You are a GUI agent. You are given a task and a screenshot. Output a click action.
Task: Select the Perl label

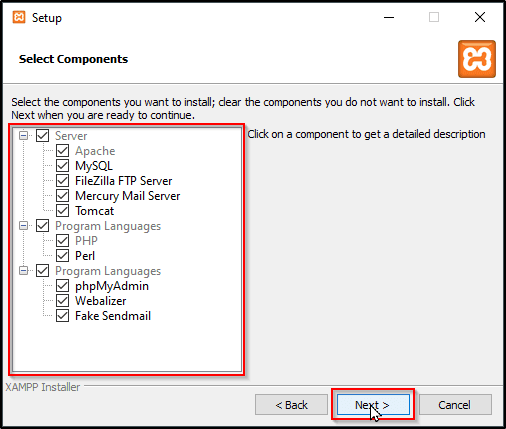coord(85,256)
